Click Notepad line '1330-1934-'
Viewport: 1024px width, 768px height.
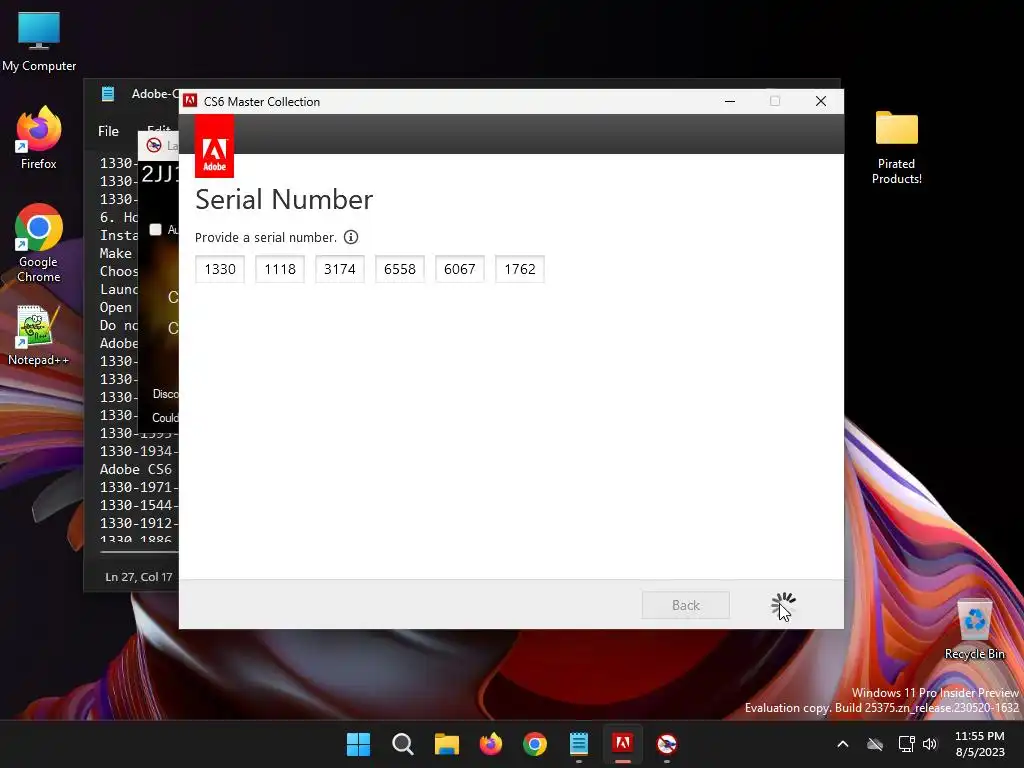[x=138, y=451]
